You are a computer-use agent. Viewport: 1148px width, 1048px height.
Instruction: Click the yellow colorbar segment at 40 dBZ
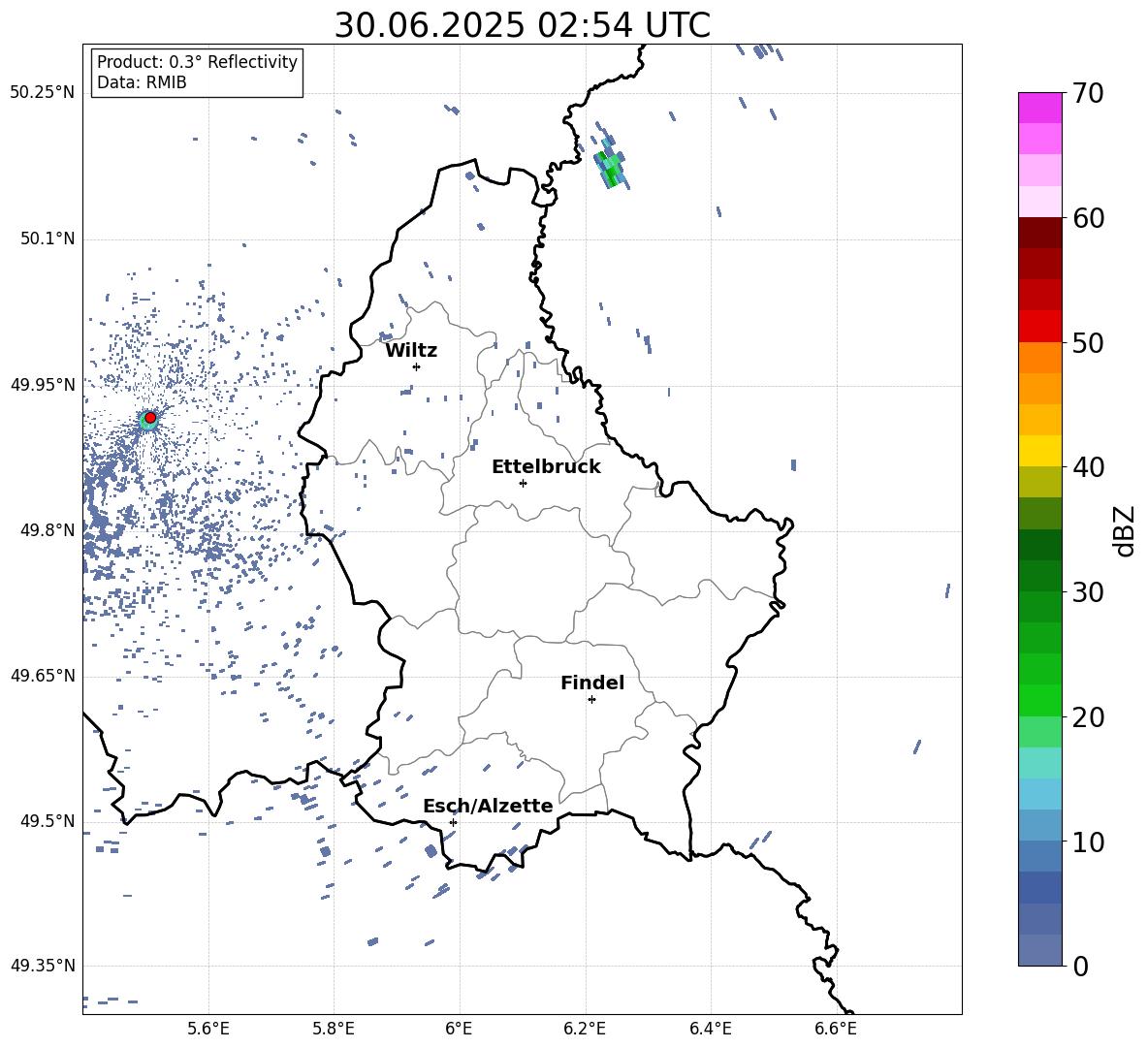click(x=1039, y=451)
